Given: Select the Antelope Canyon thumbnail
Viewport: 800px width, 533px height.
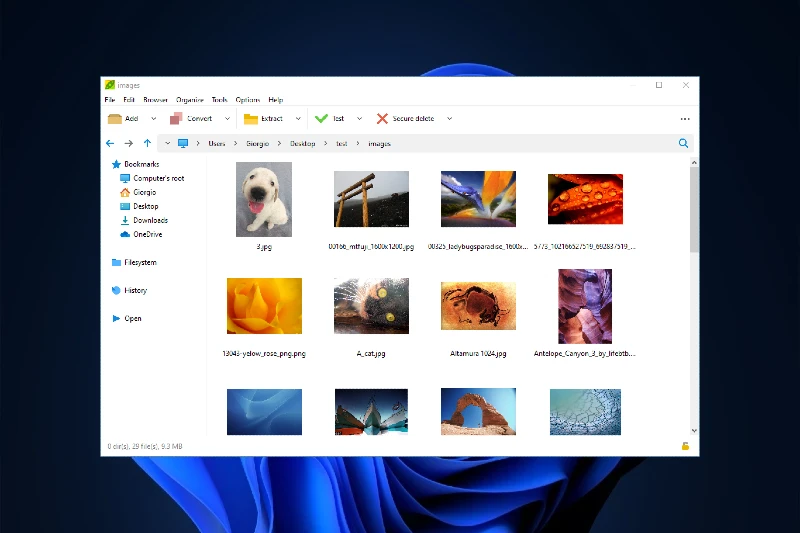Looking at the screenshot, I should coord(585,306).
